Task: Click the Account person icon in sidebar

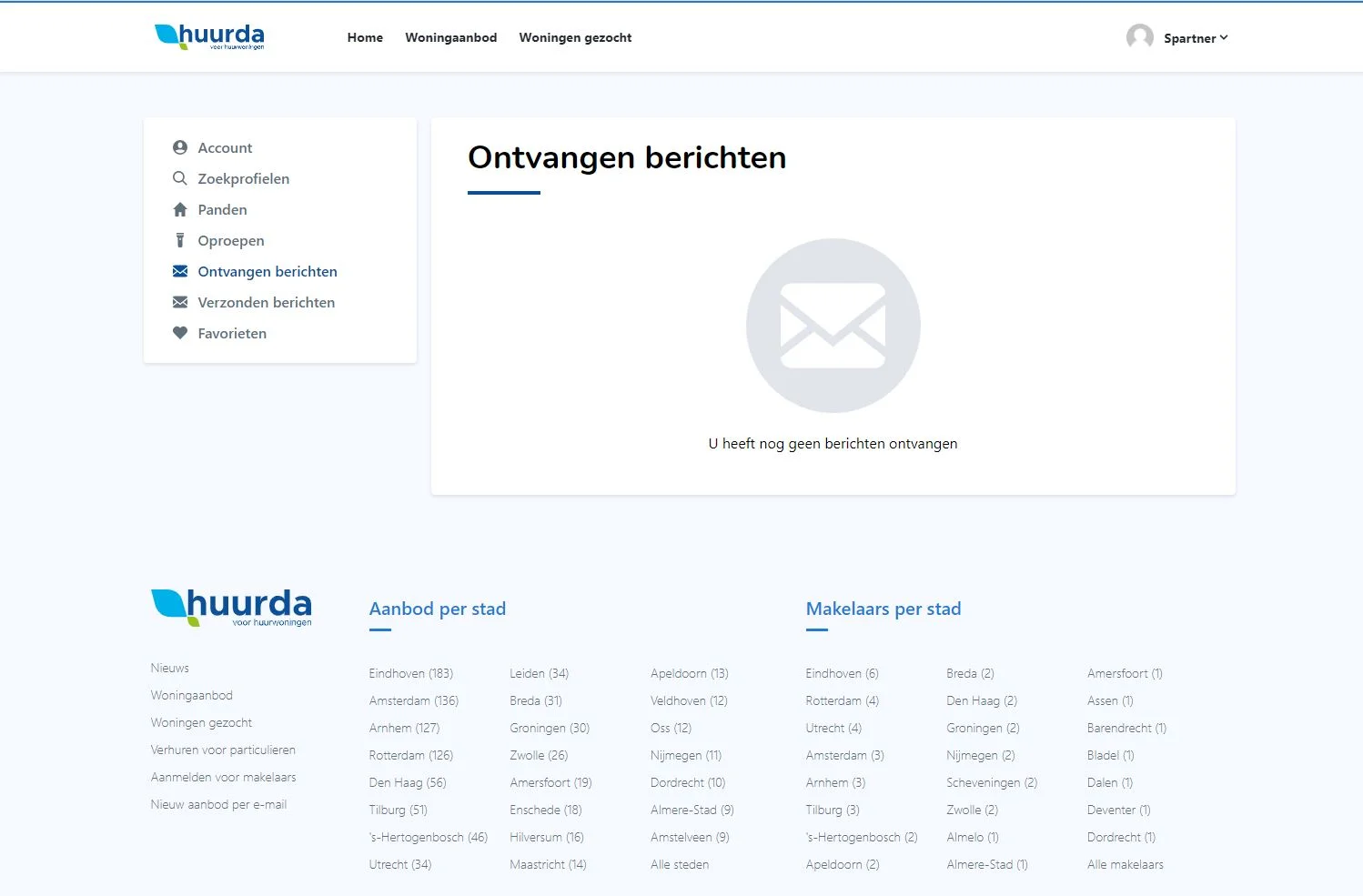Action: [x=180, y=147]
